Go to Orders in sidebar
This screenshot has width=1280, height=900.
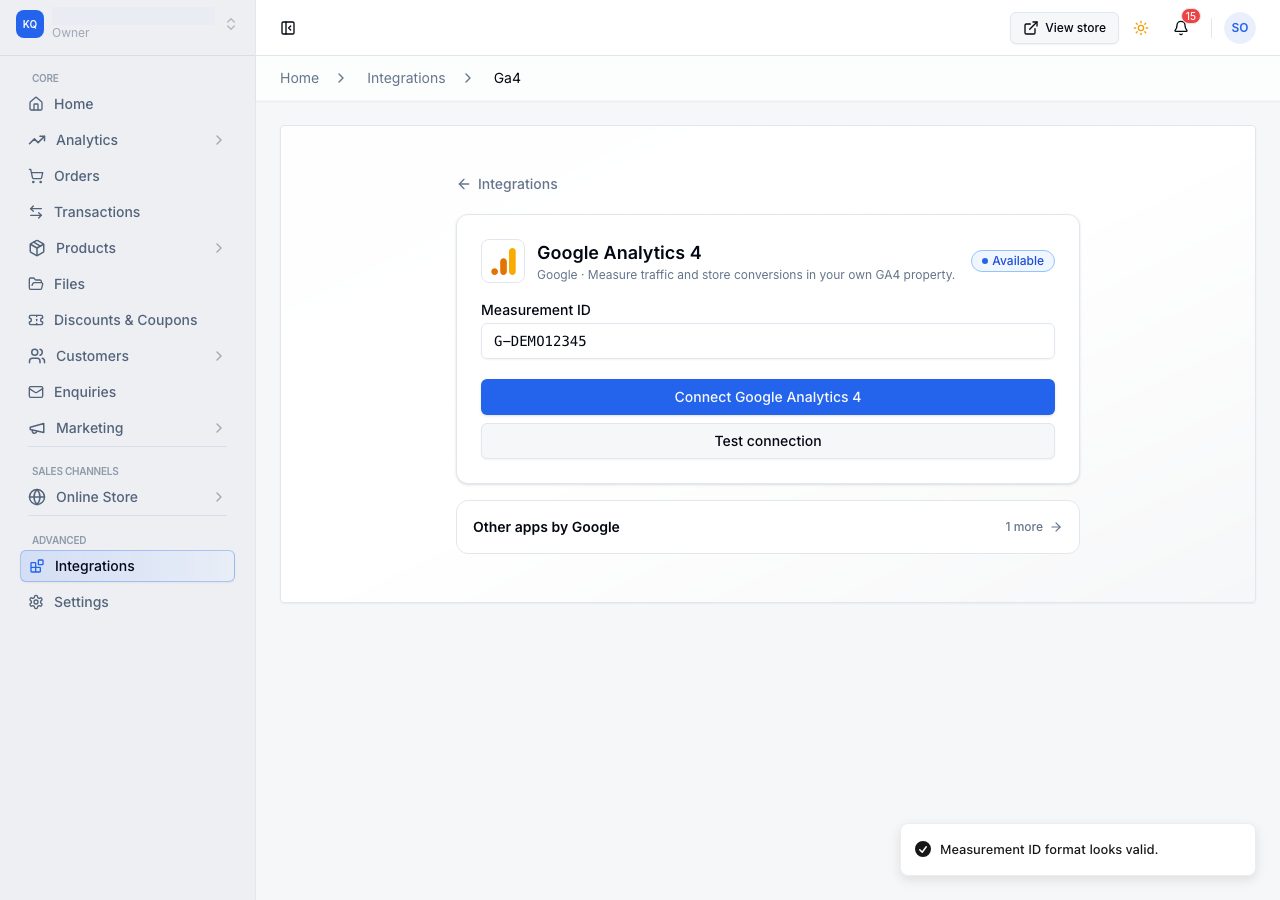point(127,176)
